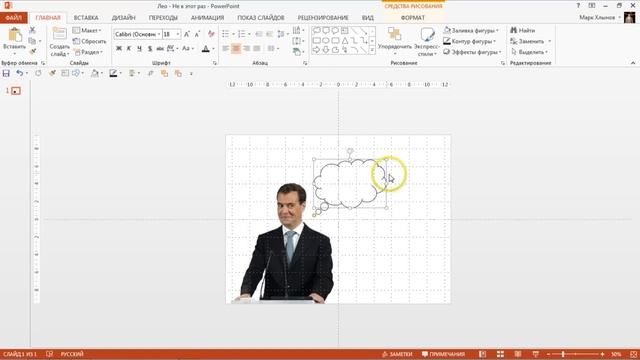This screenshot has width=640, height=360.
Task: Click the text direction icon
Action: pos(297,30)
